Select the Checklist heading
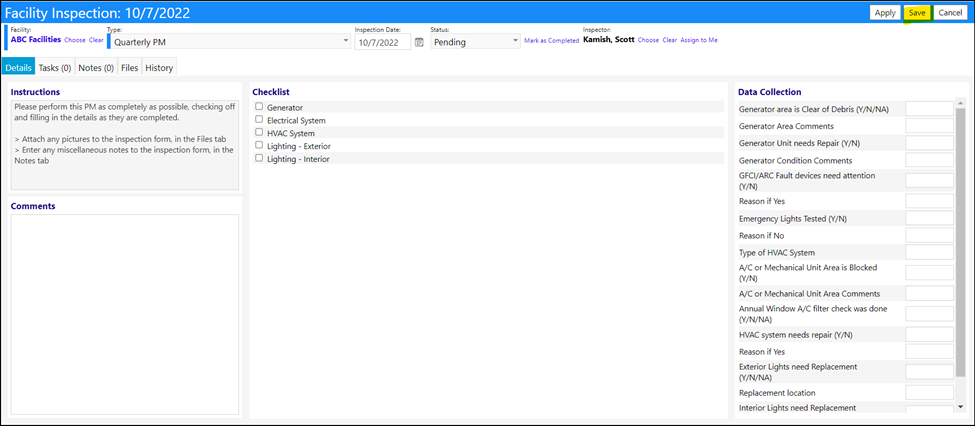This screenshot has height=426, width=975. pos(271,91)
